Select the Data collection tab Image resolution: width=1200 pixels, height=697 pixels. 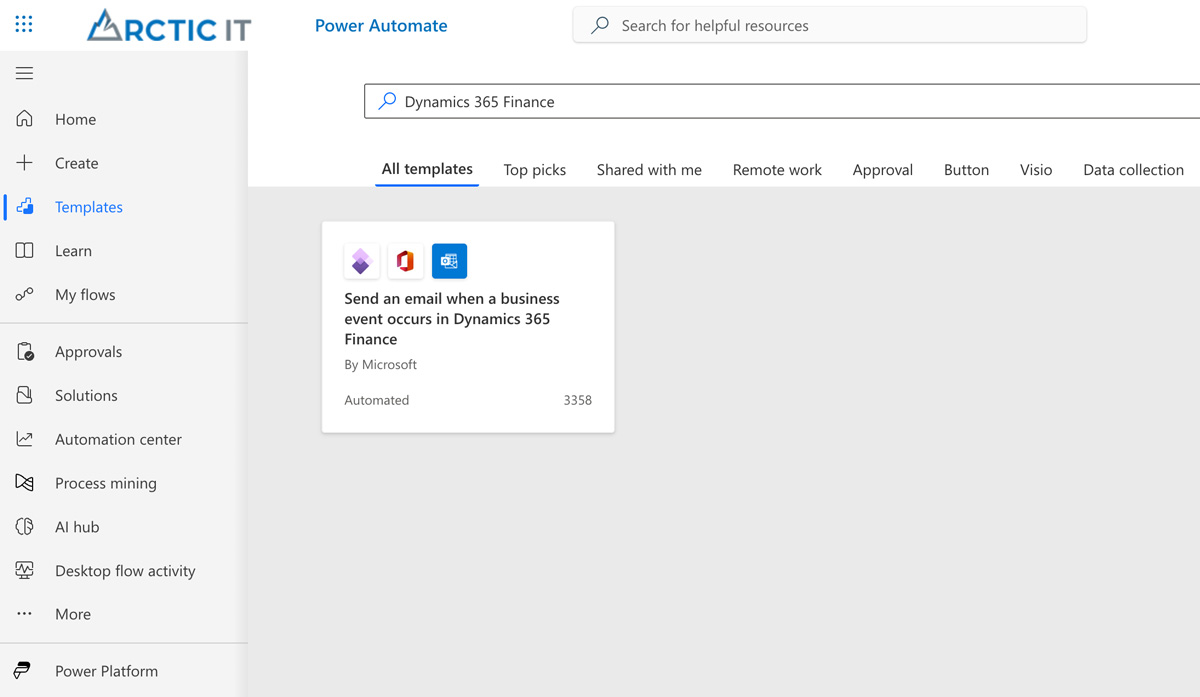click(1133, 170)
